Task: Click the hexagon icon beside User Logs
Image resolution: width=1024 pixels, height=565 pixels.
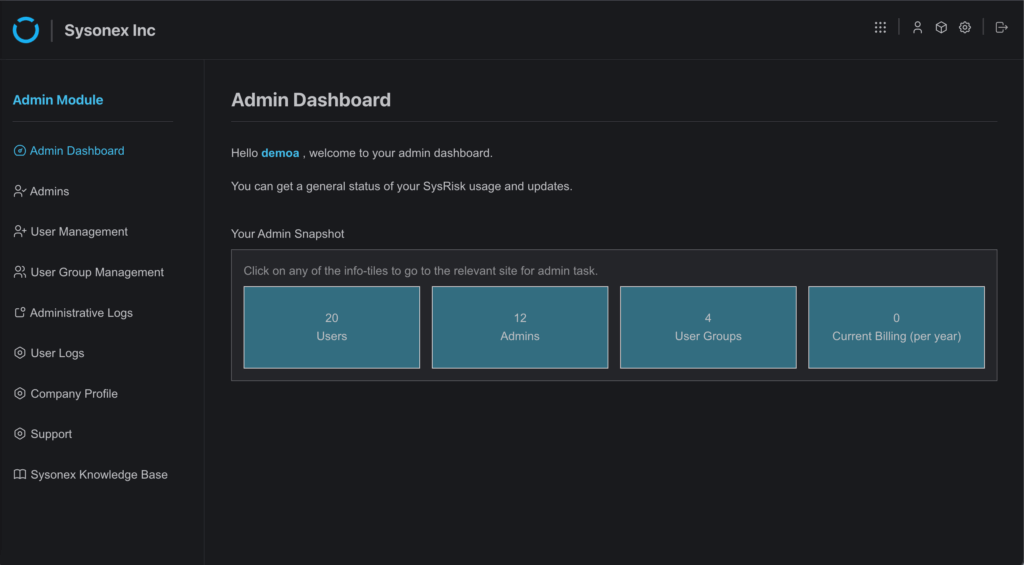Action: [x=20, y=353]
